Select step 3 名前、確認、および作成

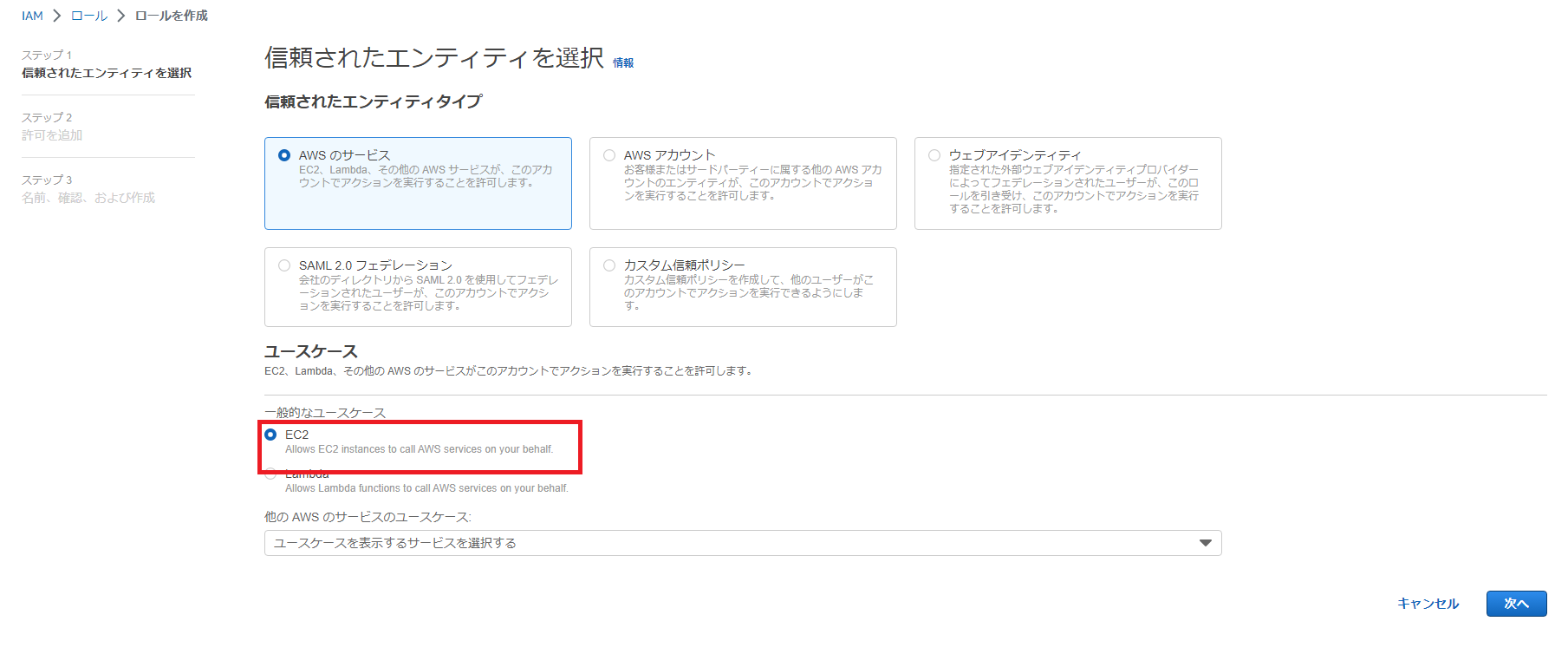(88, 198)
